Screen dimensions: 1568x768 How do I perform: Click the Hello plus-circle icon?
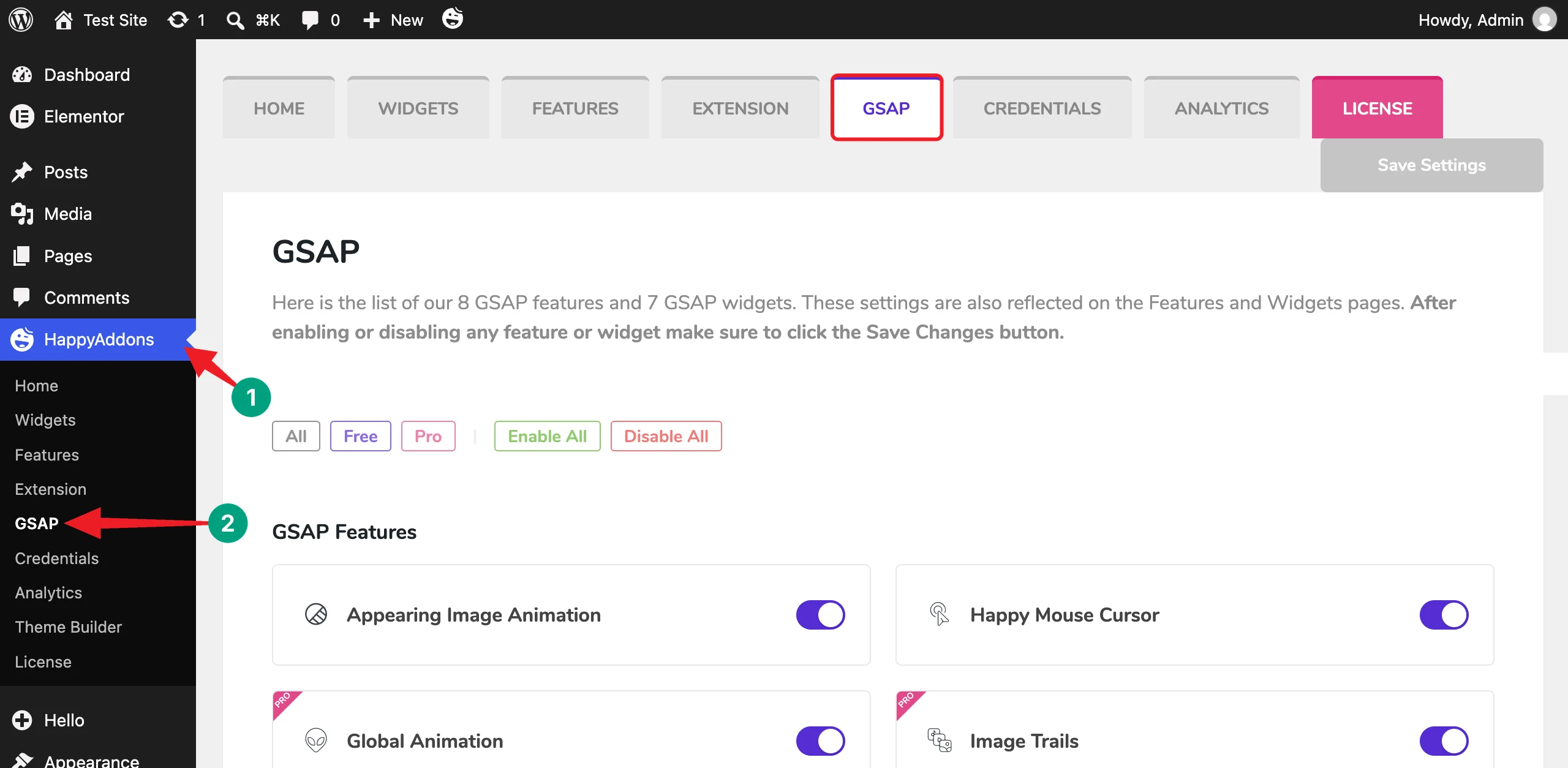coord(22,720)
